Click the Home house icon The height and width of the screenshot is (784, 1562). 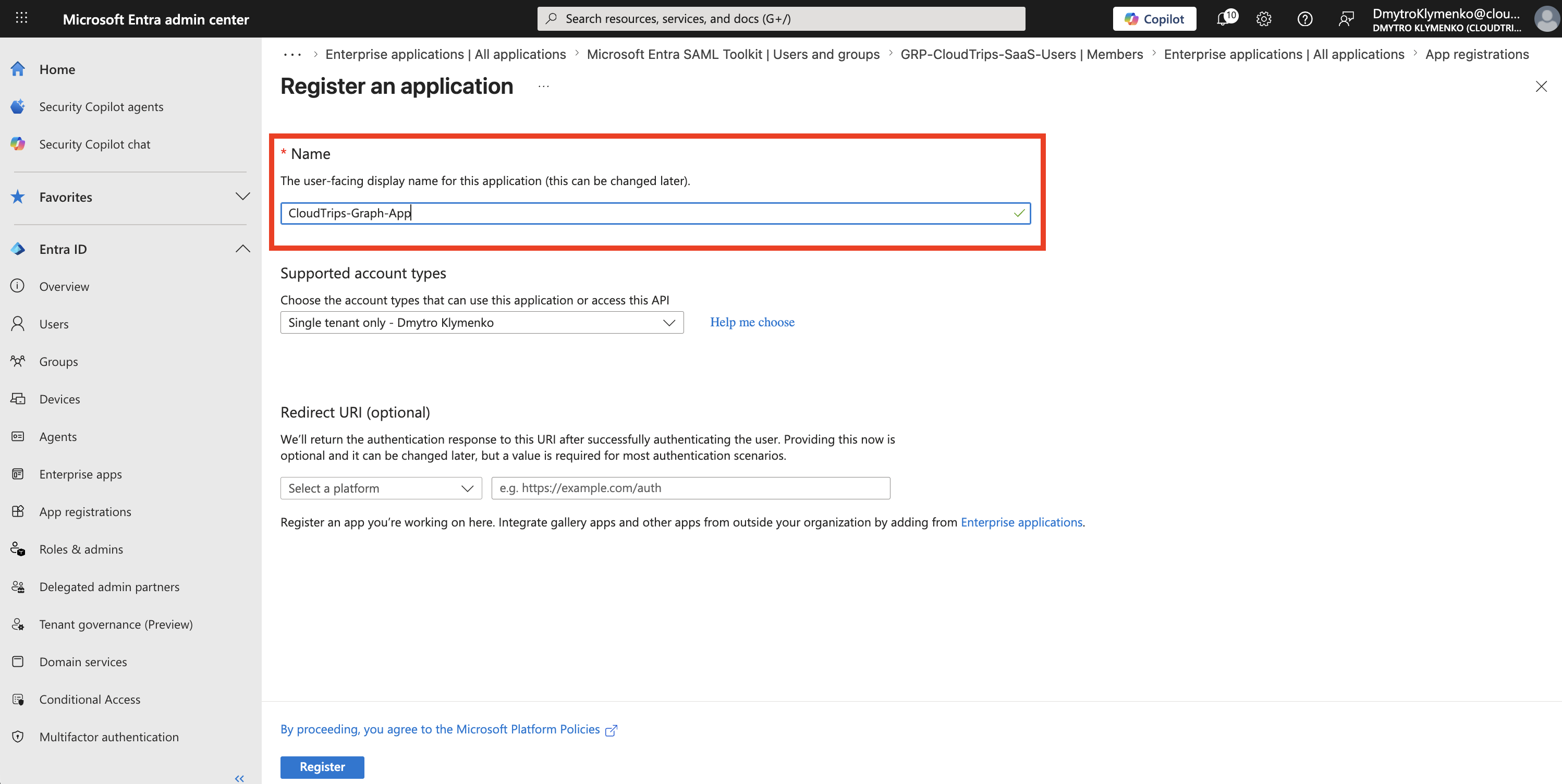[x=18, y=69]
